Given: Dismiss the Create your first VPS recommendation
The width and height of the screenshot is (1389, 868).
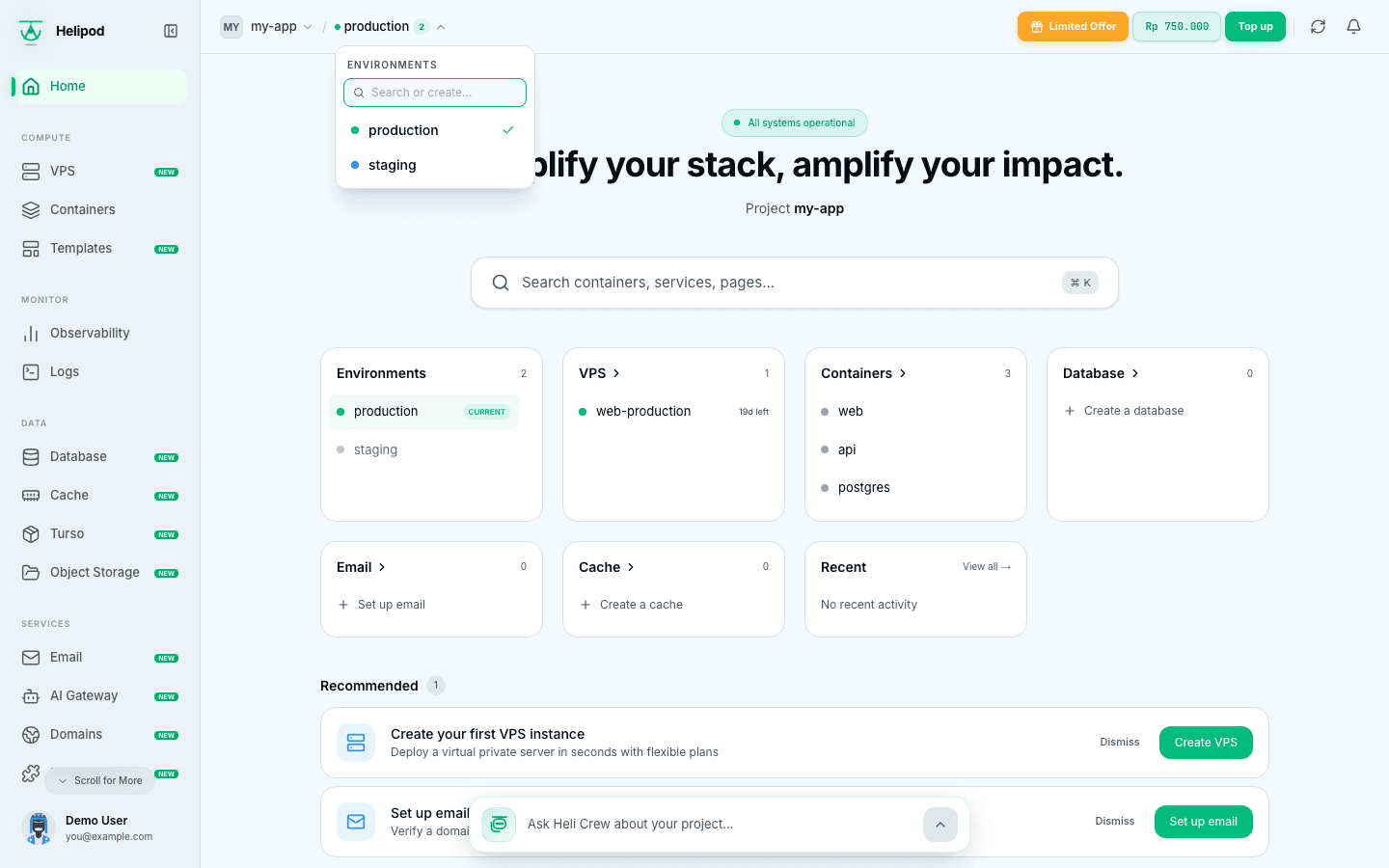Looking at the screenshot, I should [1120, 743].
